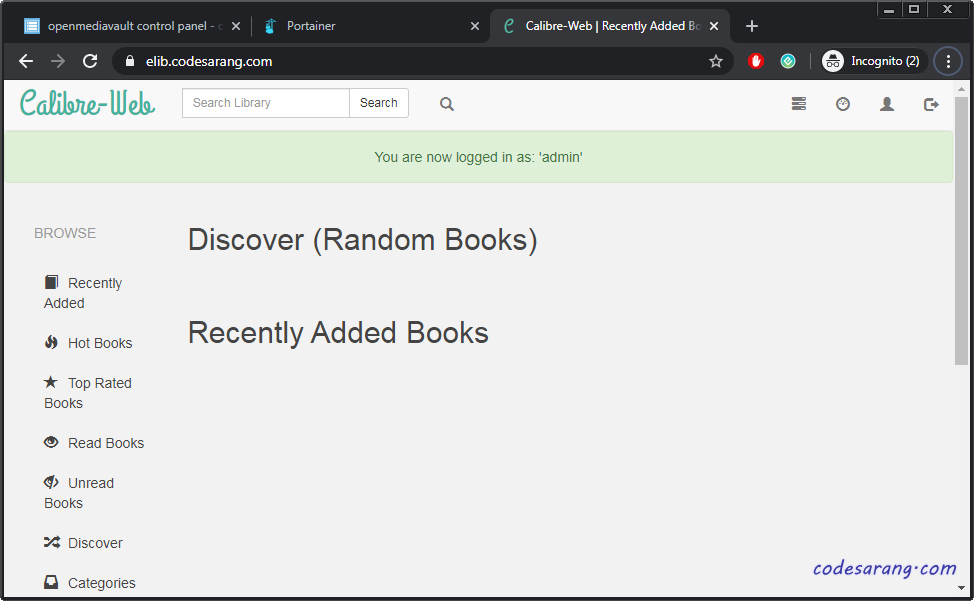Focus the Search Library input field

(266, 102)
